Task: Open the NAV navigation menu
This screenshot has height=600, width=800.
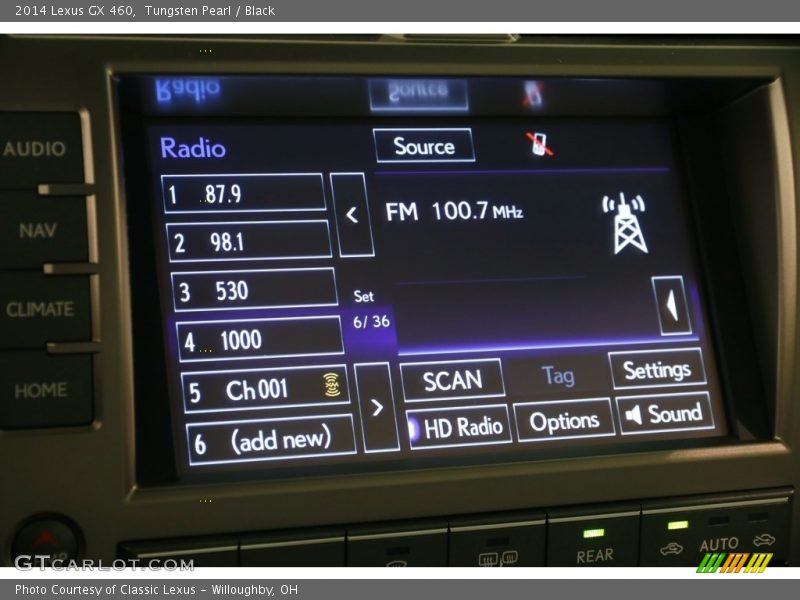Action: pyautogui.click(x=40, y=231)
